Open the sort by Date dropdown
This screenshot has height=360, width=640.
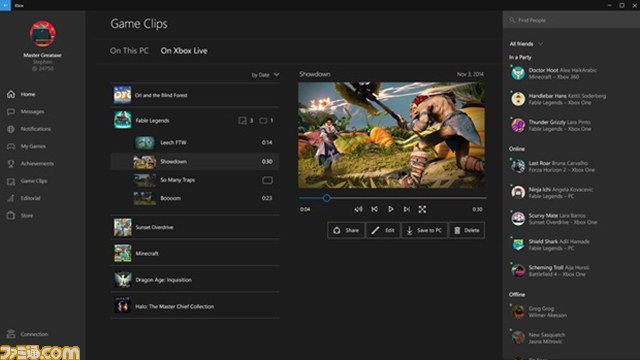point(265,75)
